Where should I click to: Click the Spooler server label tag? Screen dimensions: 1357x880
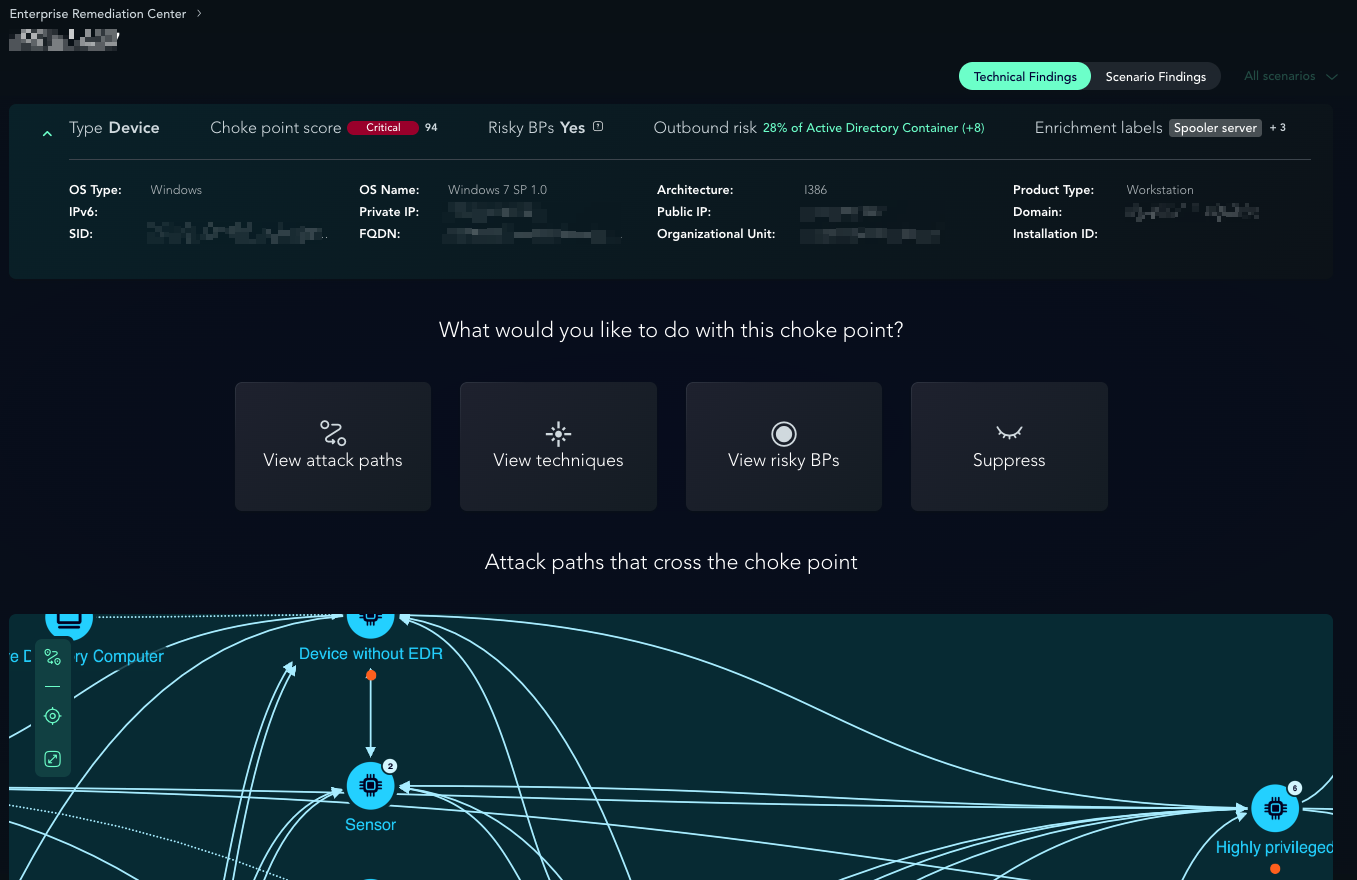click(1215, 128)
